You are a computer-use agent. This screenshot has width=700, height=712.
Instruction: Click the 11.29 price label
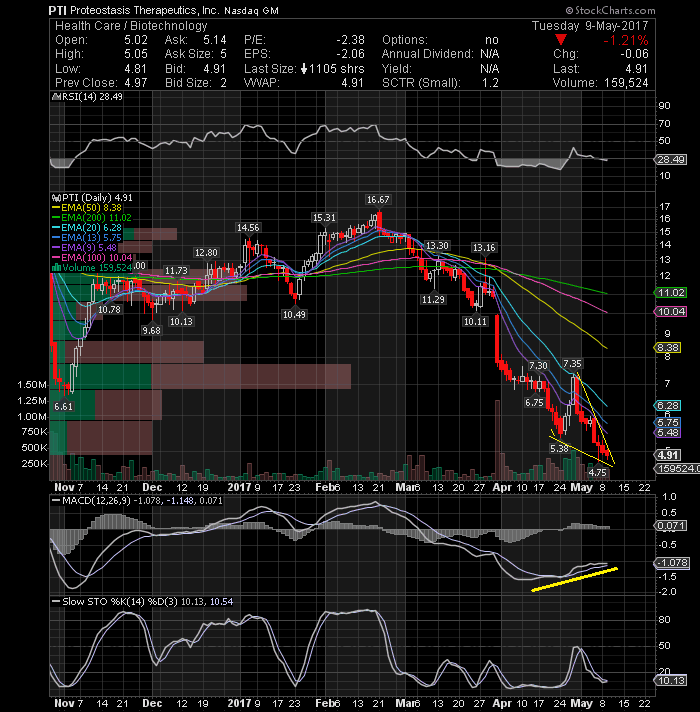(433, 299)
